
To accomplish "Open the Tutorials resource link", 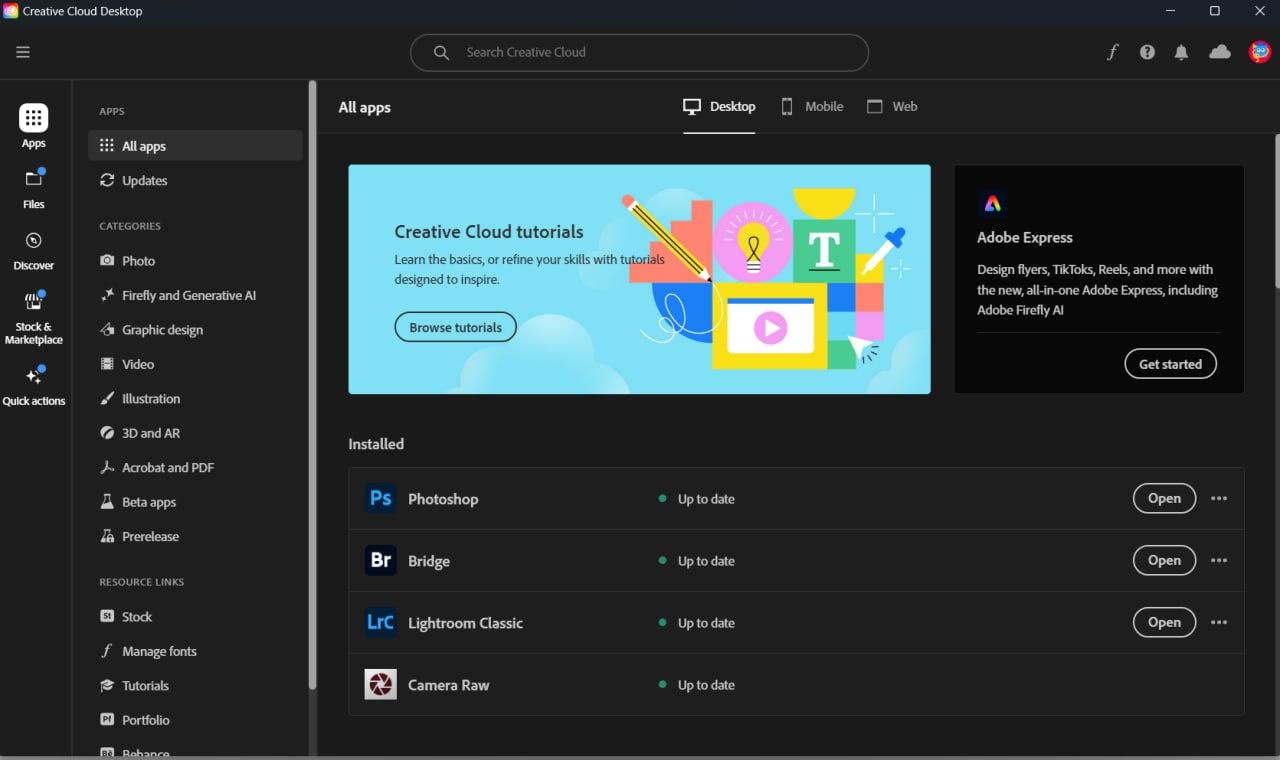I will (196, 685).
